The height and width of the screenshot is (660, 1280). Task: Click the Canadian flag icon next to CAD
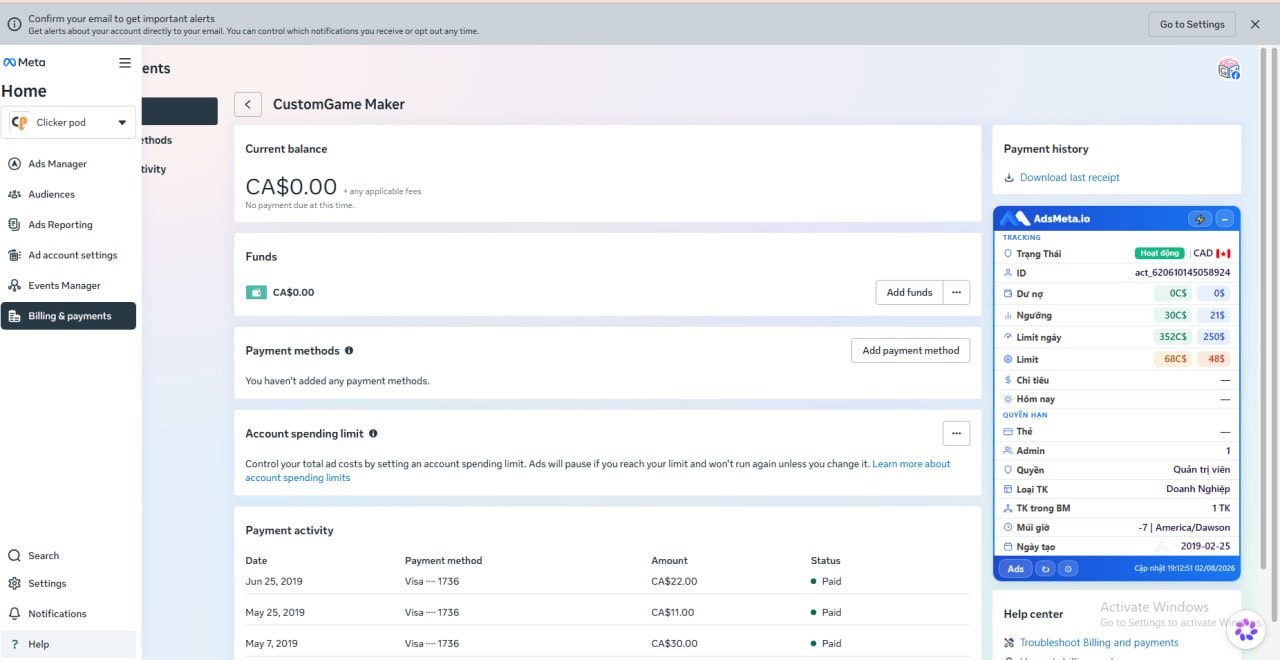[1223, 253]
